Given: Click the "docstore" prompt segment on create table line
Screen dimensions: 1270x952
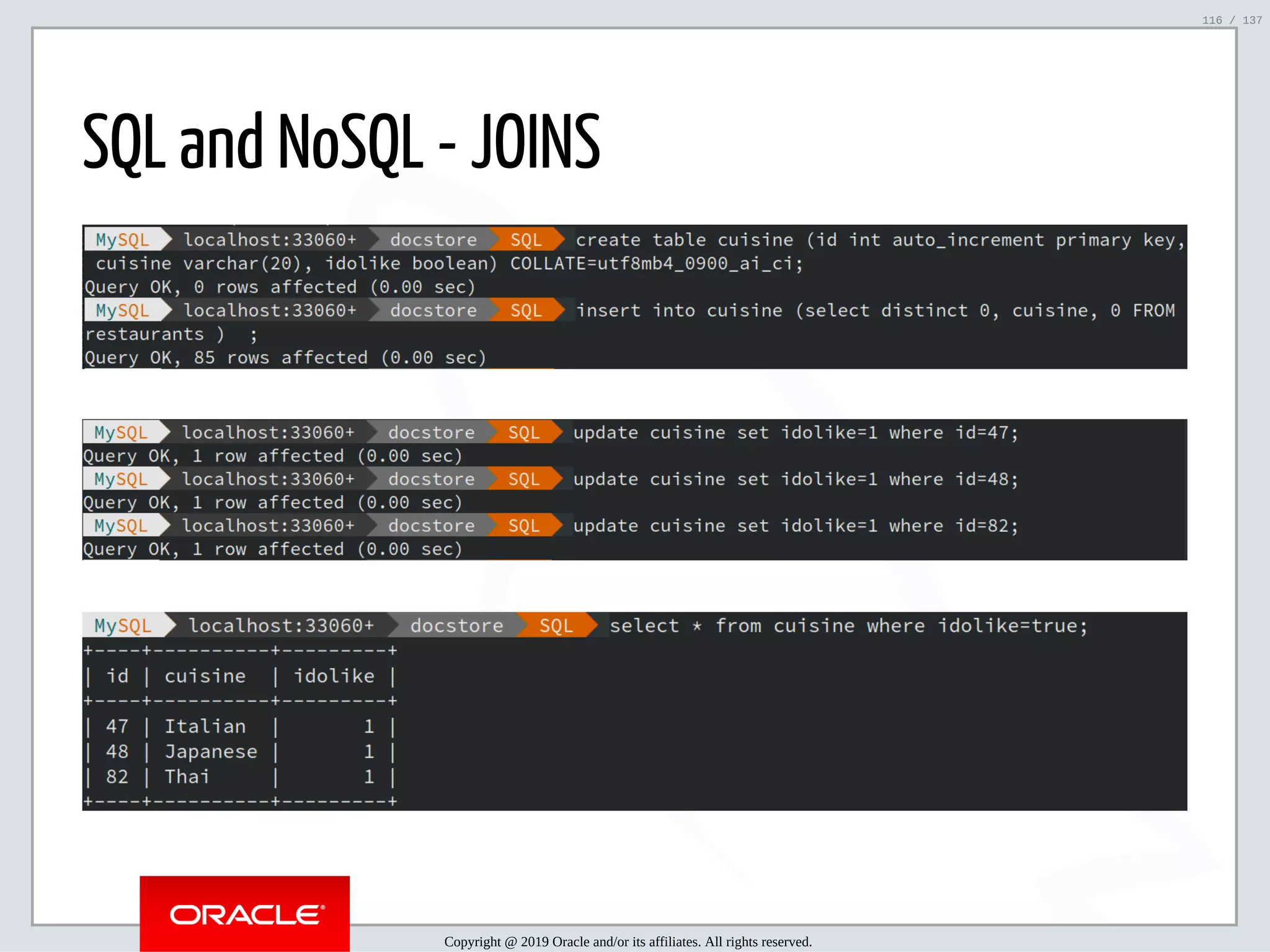Looking at the screenshot, I should (x=433, y=240).
